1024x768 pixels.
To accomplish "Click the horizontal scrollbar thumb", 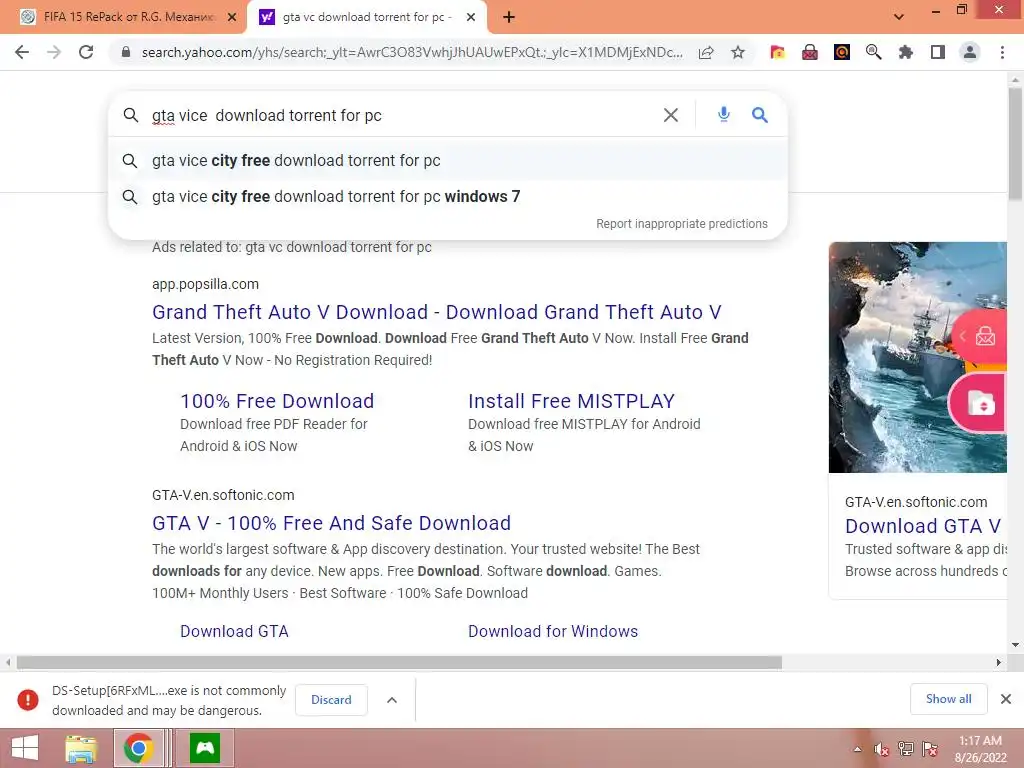I will pos(399,662).
